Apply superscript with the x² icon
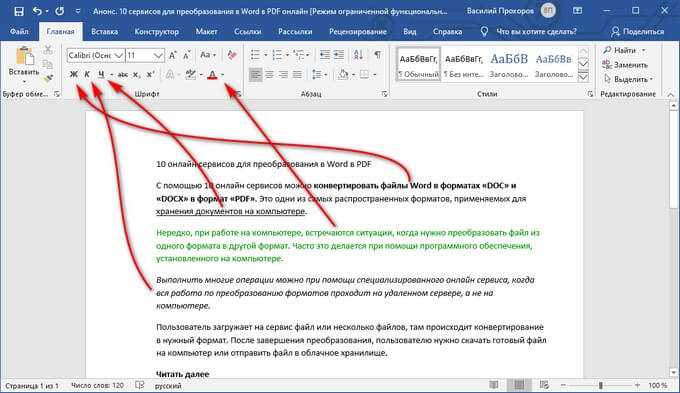This screenshot has width=680, height=393. (x=150, y=75)
